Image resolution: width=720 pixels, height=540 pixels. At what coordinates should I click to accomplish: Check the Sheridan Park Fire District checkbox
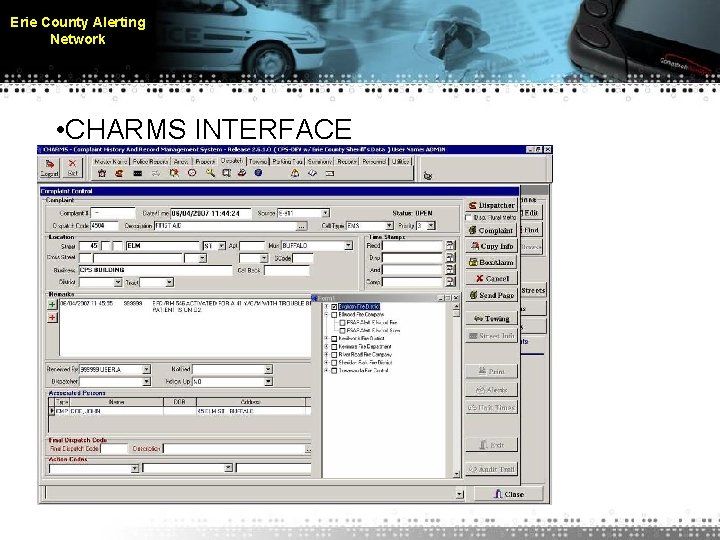[334, 363]
